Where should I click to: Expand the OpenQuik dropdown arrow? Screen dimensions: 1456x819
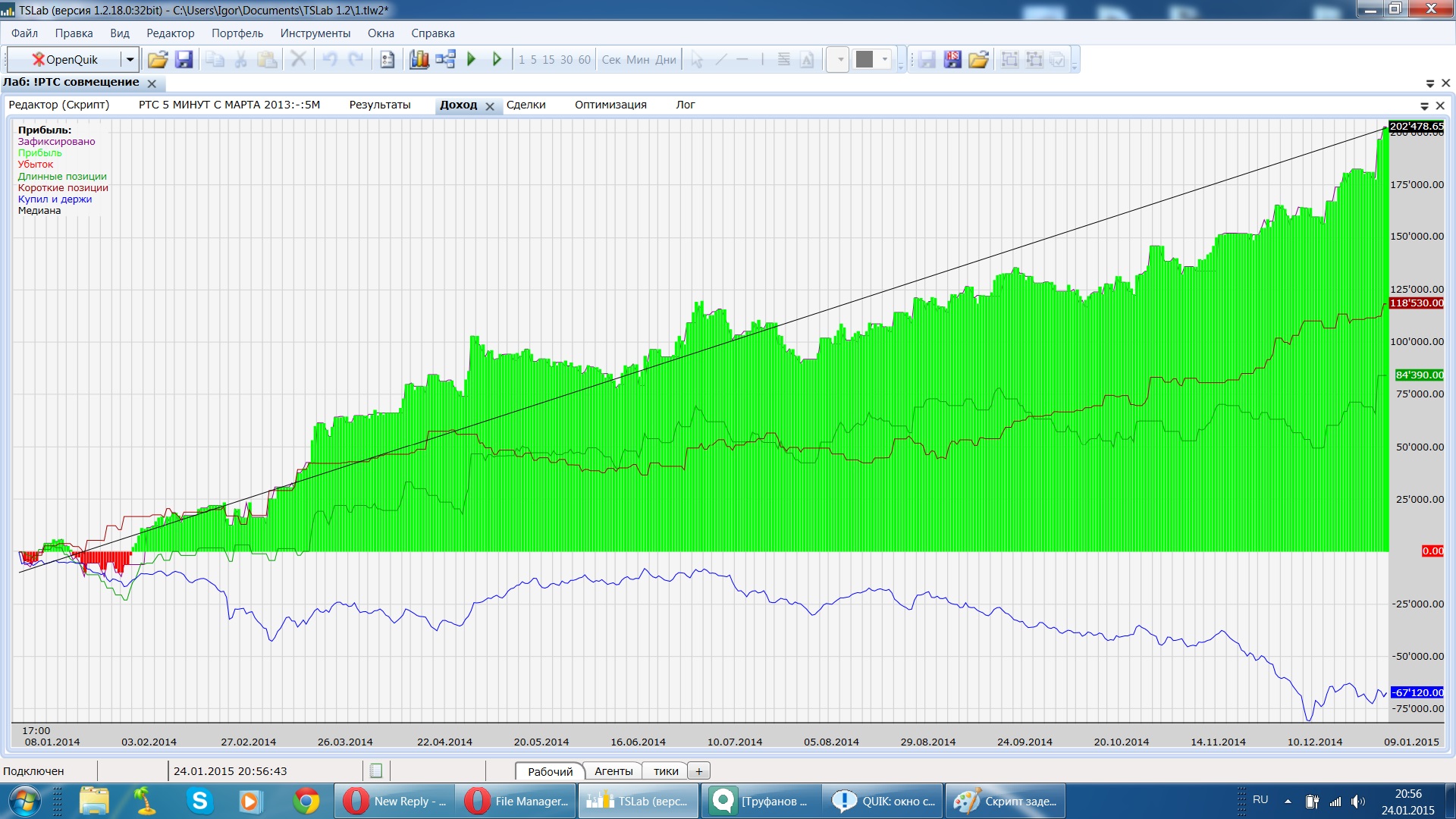(x=130, y=60)
